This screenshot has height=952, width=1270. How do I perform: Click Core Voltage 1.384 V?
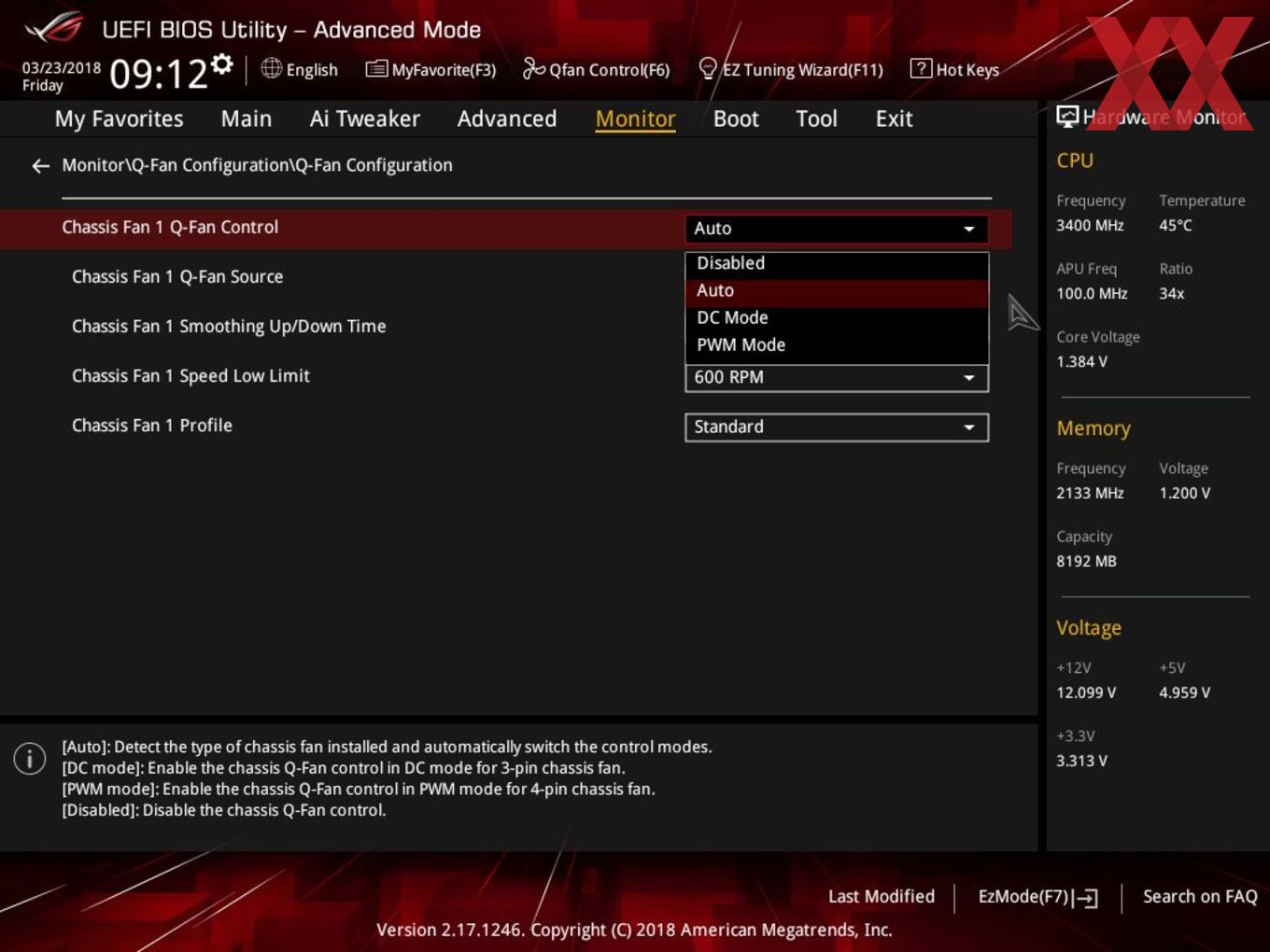(x=1081, y=361)
